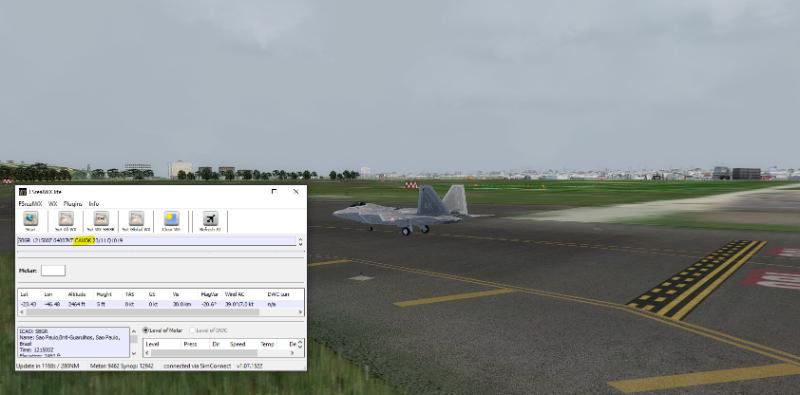
Task: Click the Set WX SBGR icon
Action: point(101,218)
